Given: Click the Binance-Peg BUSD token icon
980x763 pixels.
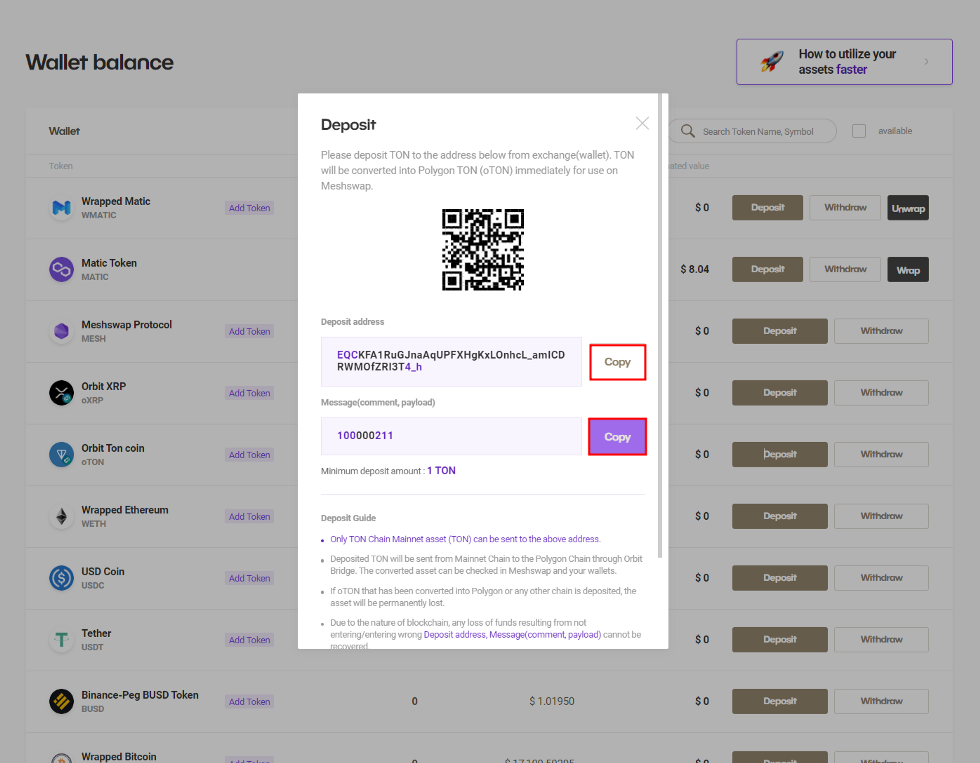Looking at the screenshot, I should tap(61, 701).
